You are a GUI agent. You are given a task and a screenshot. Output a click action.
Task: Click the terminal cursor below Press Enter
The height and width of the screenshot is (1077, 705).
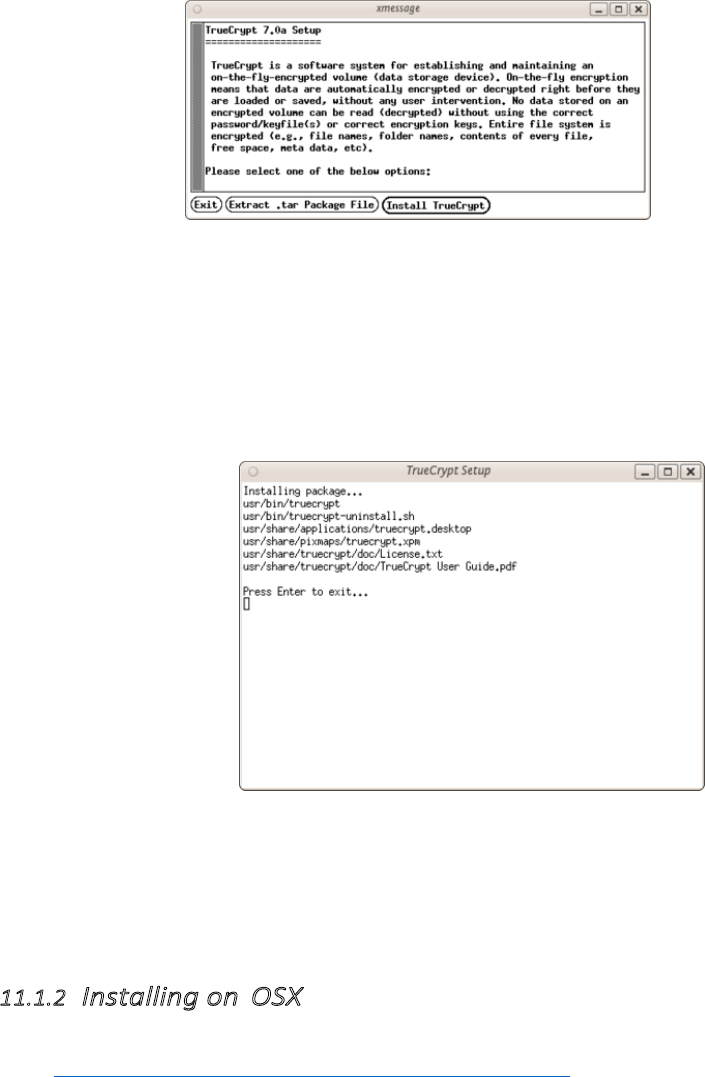point(247,604)
